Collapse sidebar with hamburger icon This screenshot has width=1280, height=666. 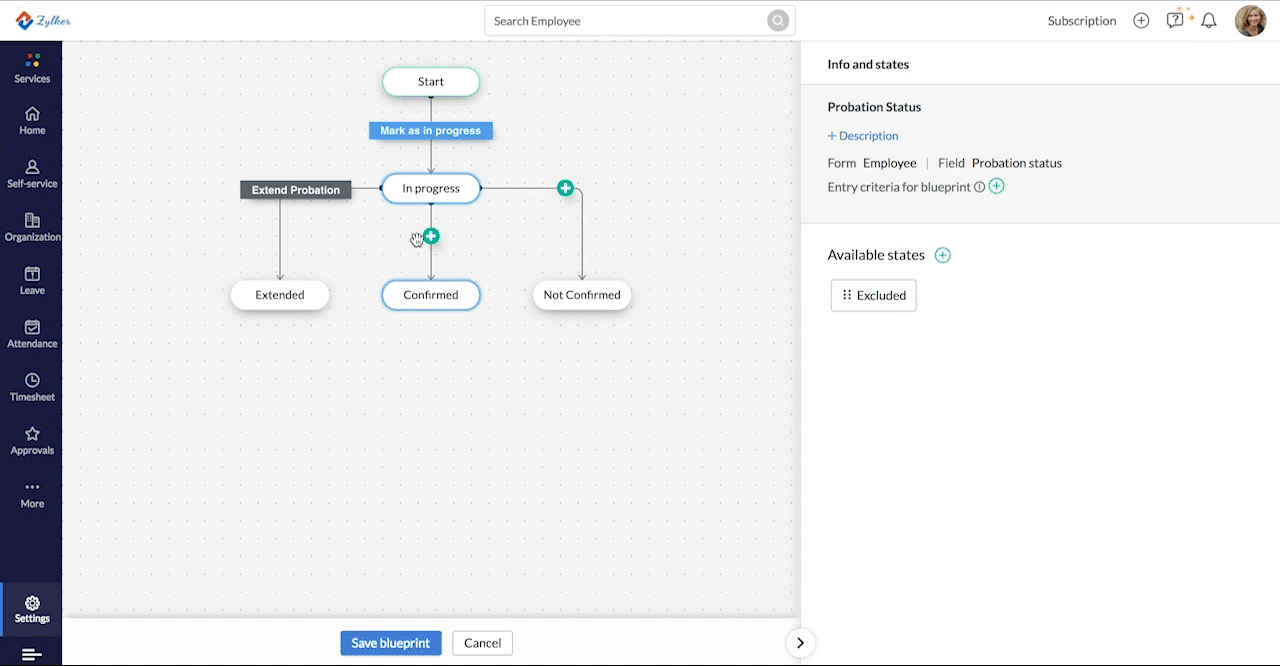click(31, 655)
